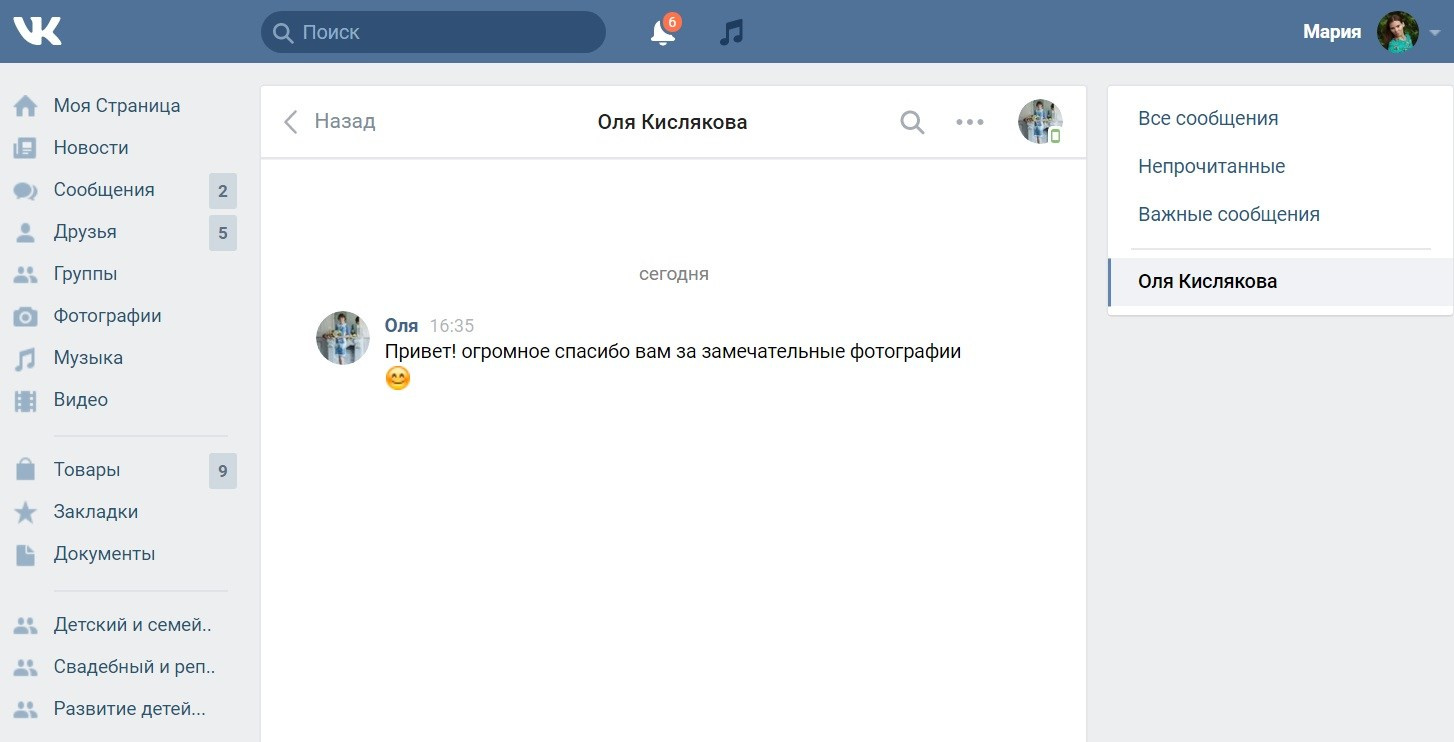Open Оля Кислякова's avatar in chat header
The width and height of the screenshot is (1454, 742).
tap(1039, 121)
